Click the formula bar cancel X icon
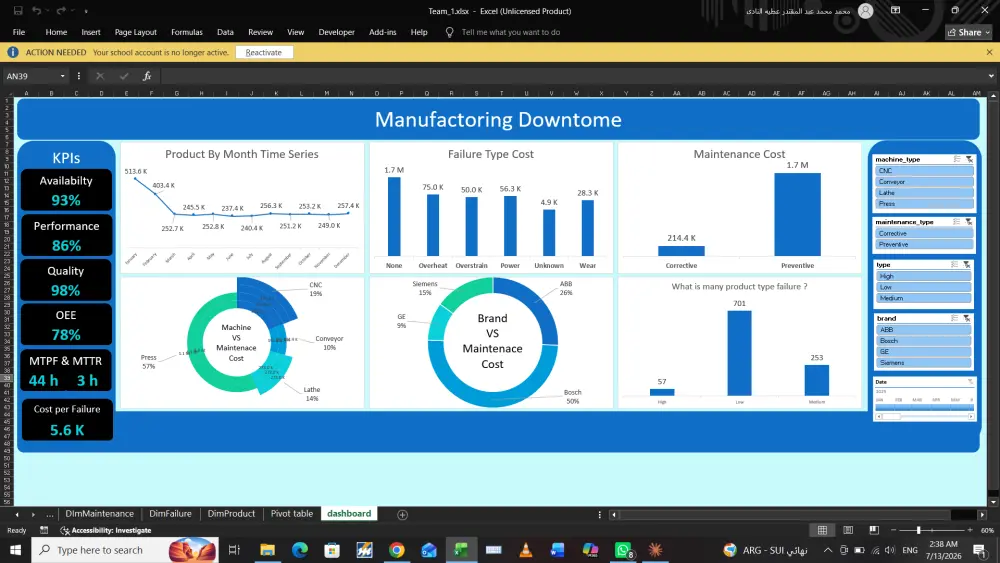This screenshot has height=563, width=1000. point(99,76)
